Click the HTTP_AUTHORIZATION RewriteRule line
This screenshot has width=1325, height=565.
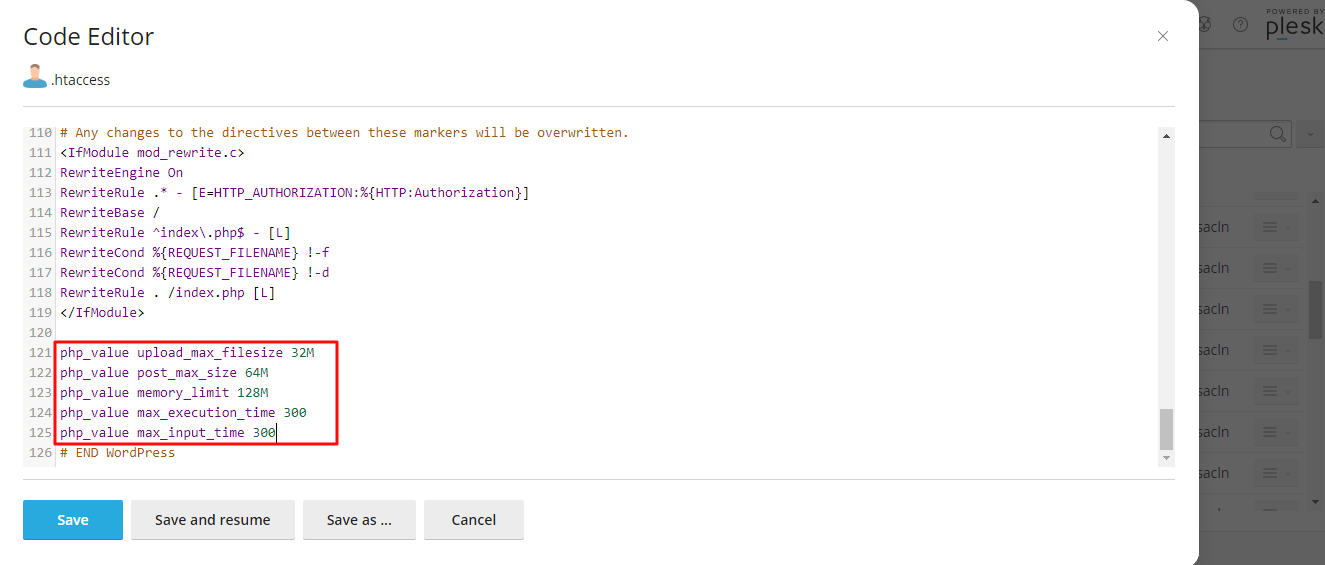[x=294, y=193]
